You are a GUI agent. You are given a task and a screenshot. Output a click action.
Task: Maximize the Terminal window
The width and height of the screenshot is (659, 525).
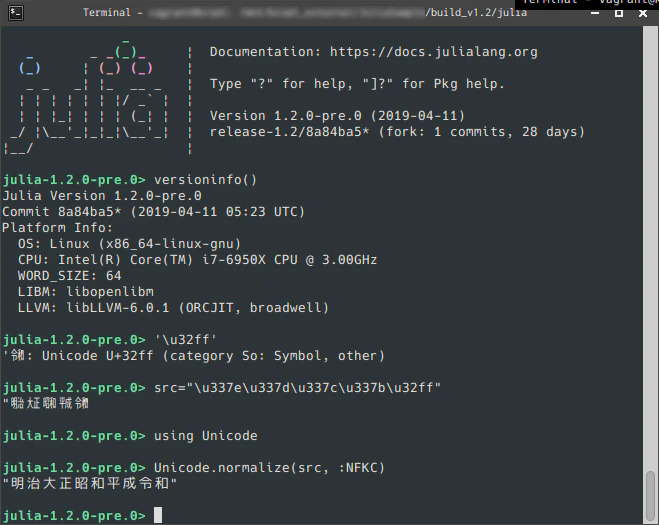coord(619,13)
